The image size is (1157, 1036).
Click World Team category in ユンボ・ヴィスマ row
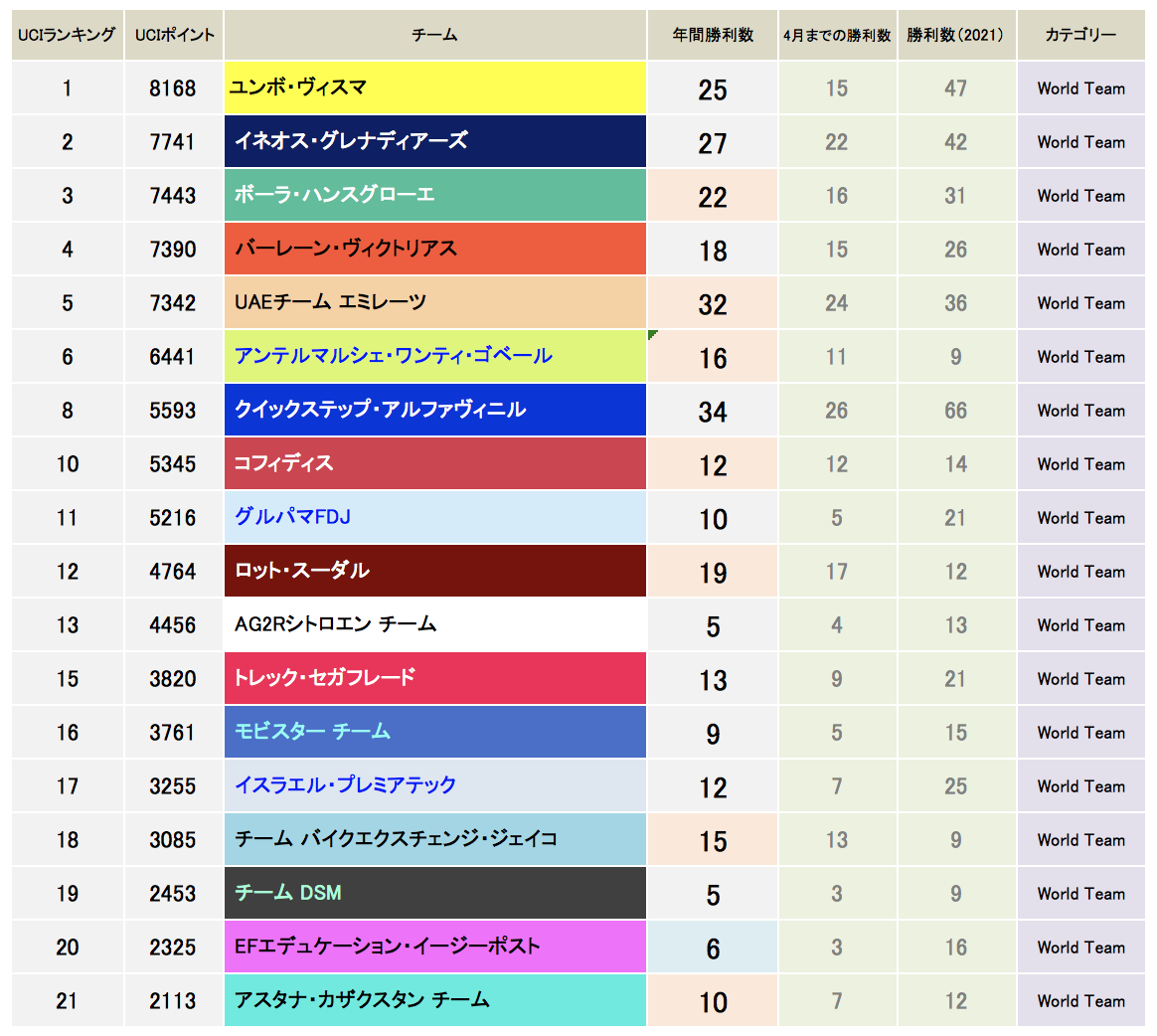1081,88
